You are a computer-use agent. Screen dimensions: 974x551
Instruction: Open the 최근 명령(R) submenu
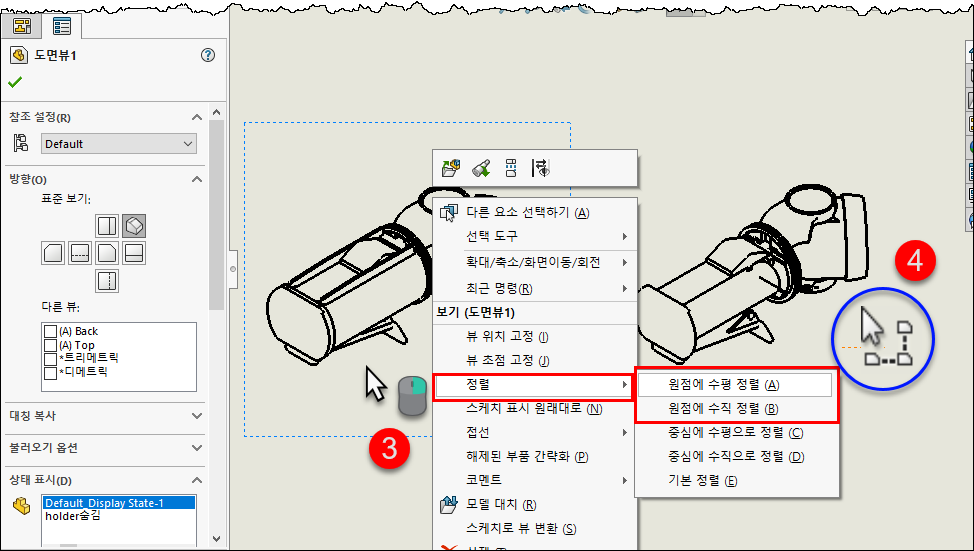tap(535, 288)
